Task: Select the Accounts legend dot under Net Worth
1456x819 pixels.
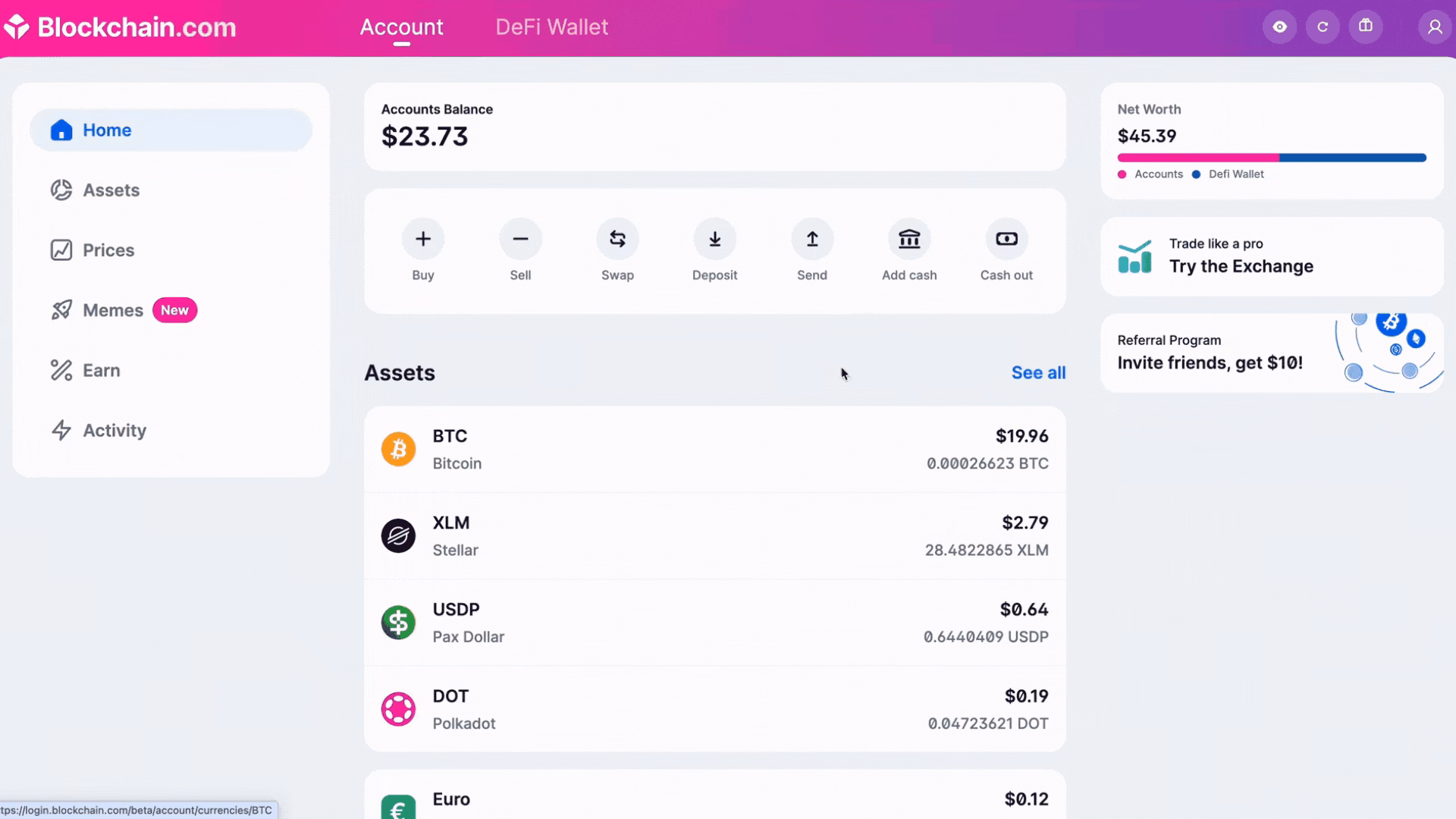Action: 1122,174
